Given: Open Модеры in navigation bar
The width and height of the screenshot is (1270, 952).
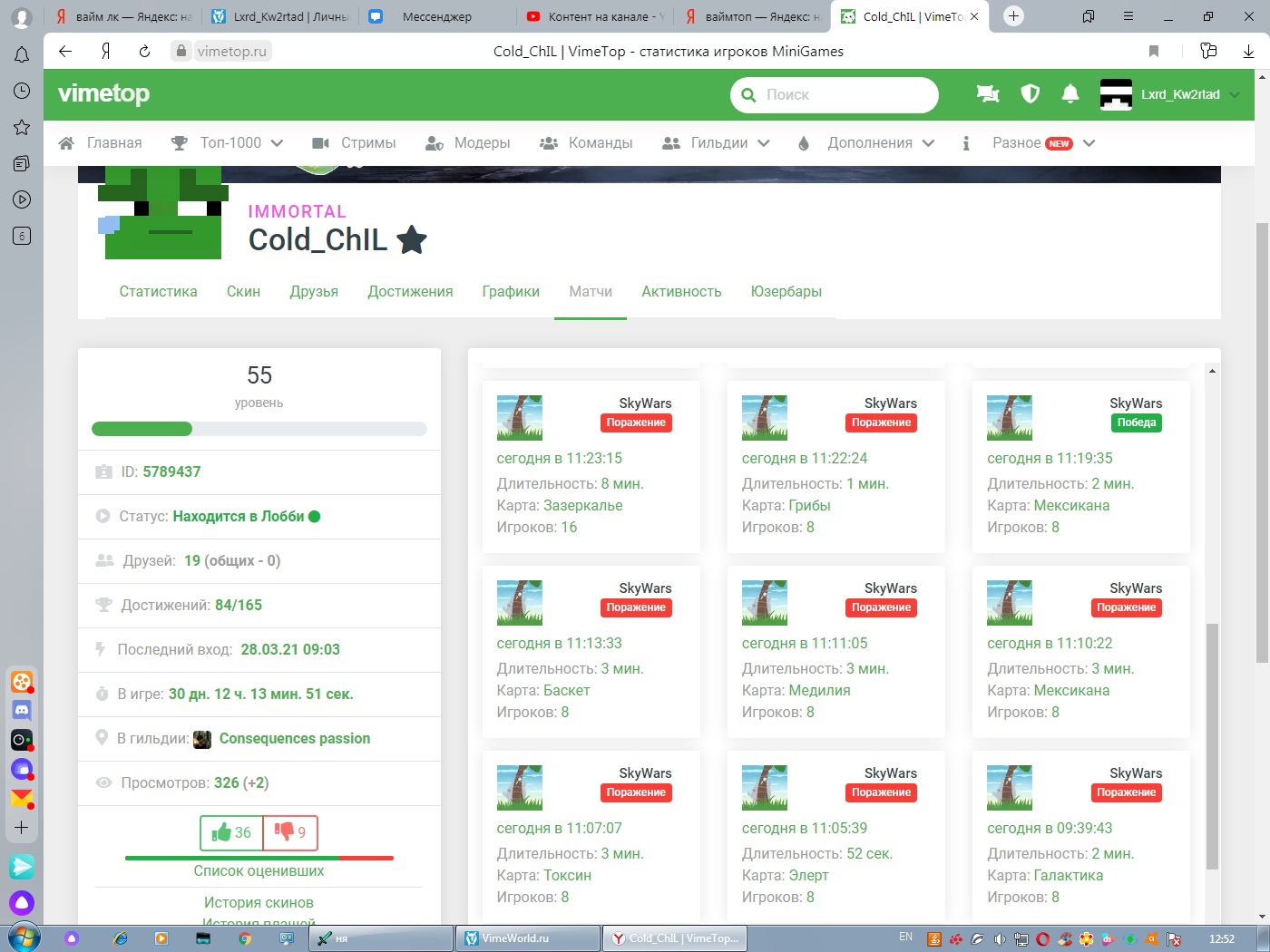Looking at the screenshot, I should [x=468, y=143].
